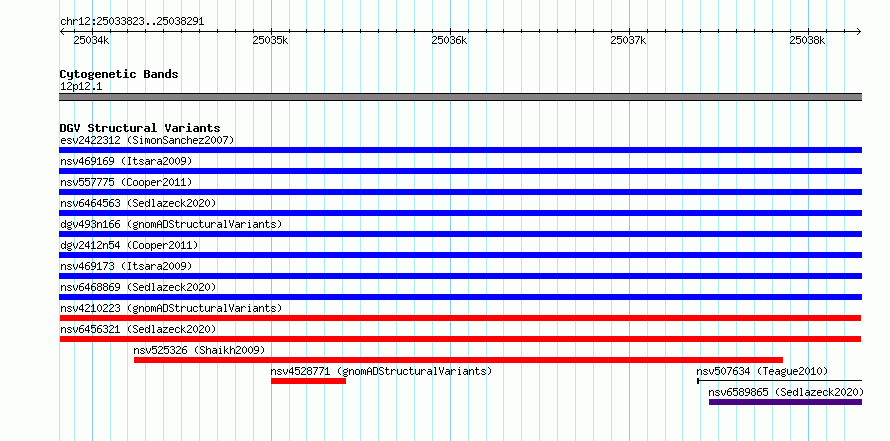This screenshot has width=890, height=441.
Task: Open the nsv469169 (Itsara2009) variant label
Action: click(126, 161)
